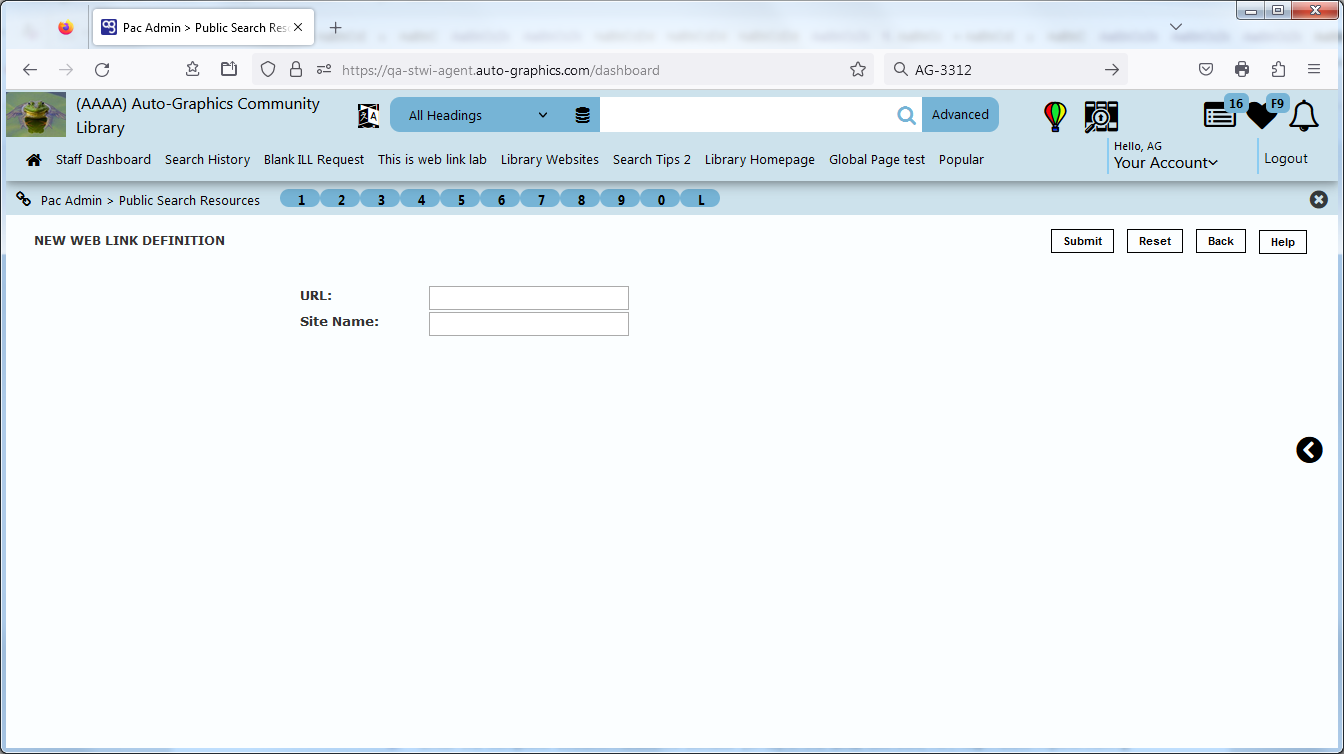Run search with the magnifier icon
This screenshot has width=1344, height=754.
click(x=906, y=115)
